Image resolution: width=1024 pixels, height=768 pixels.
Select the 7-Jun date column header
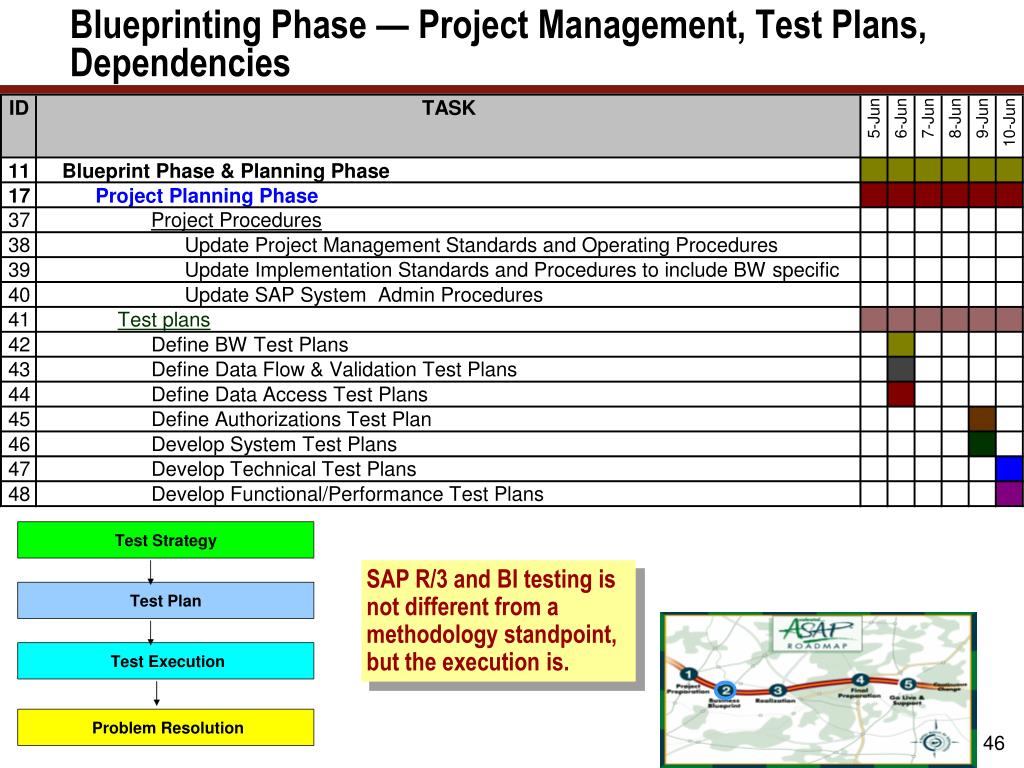(928, 126)
